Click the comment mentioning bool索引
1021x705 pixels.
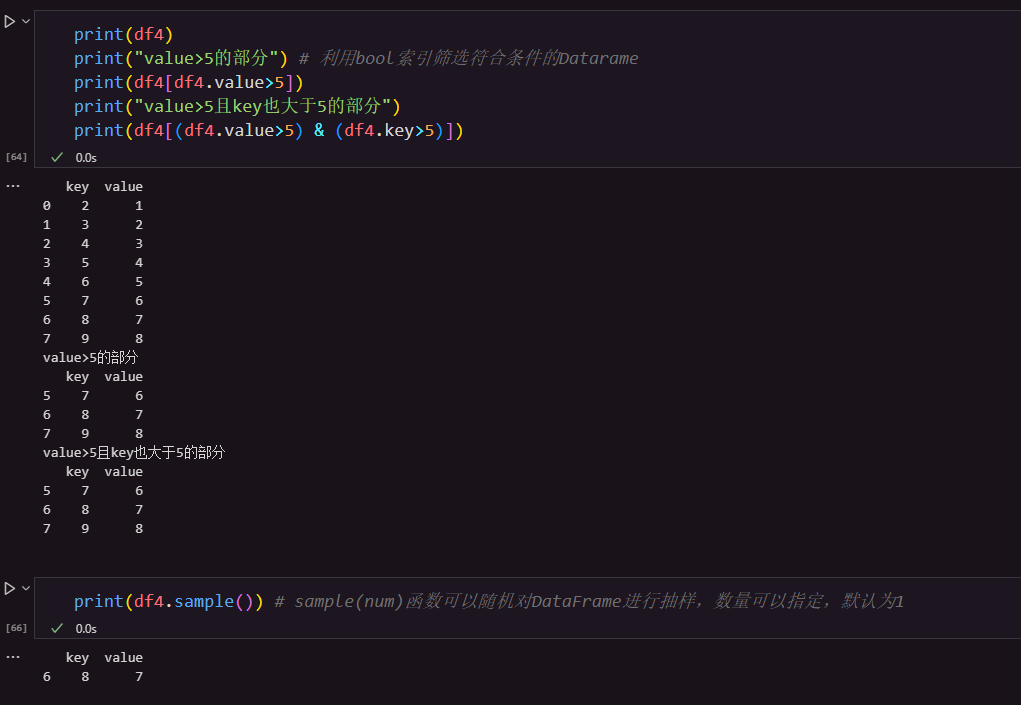[x=469, y=58]
